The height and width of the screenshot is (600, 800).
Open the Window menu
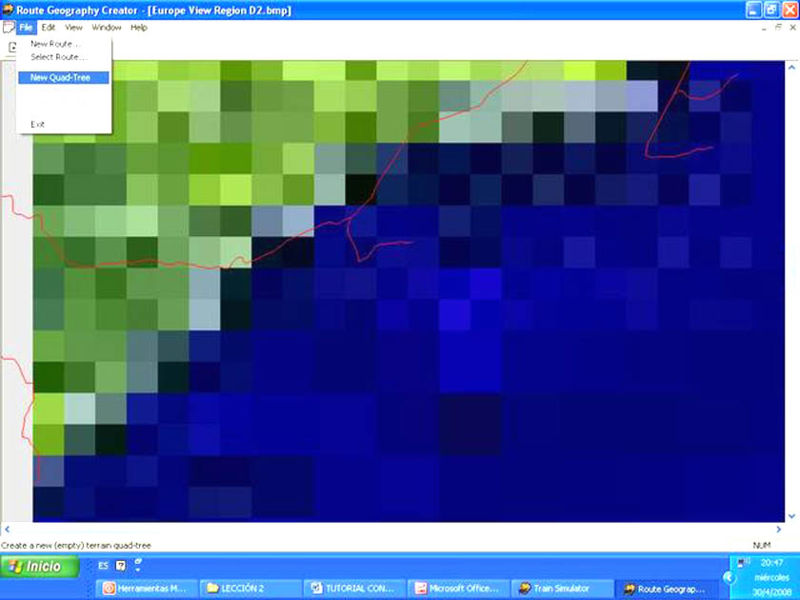(x=106, y=27)
